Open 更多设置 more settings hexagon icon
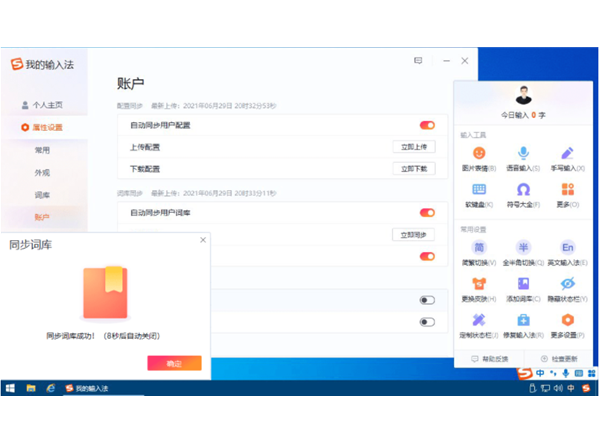 [x=567, y=320]
